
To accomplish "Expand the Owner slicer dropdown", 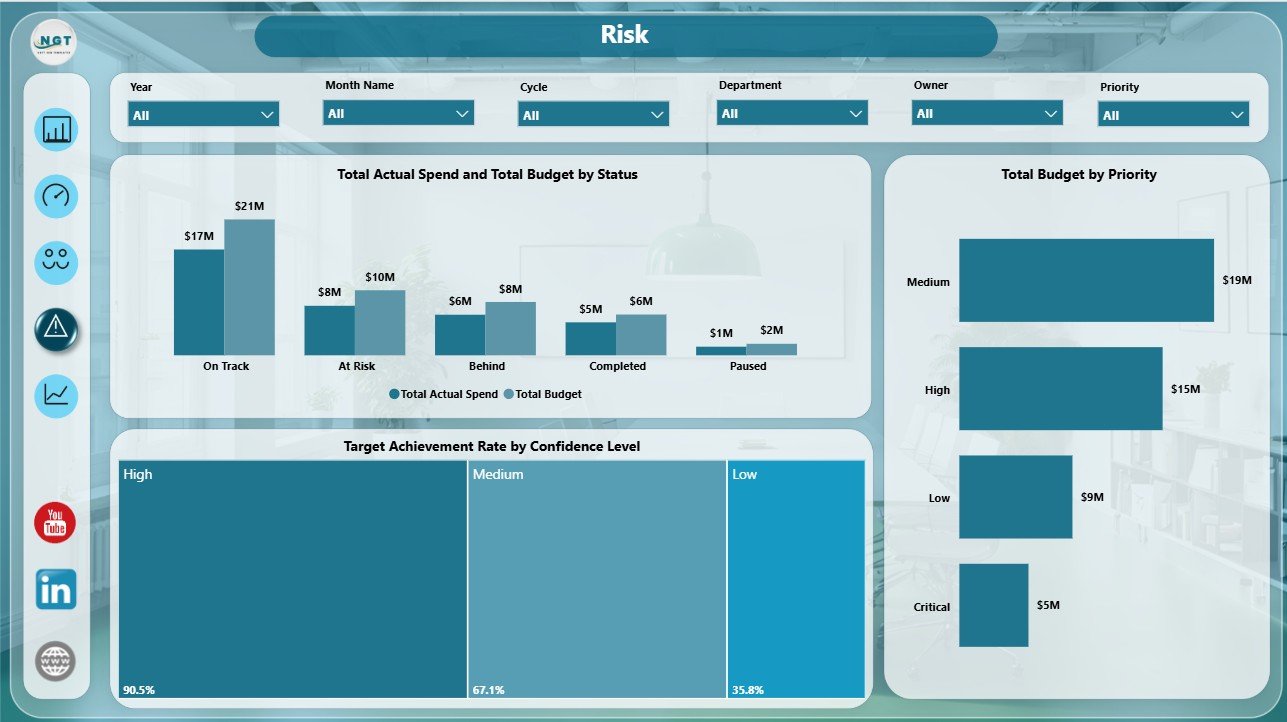I will click(x=987, y=113).
